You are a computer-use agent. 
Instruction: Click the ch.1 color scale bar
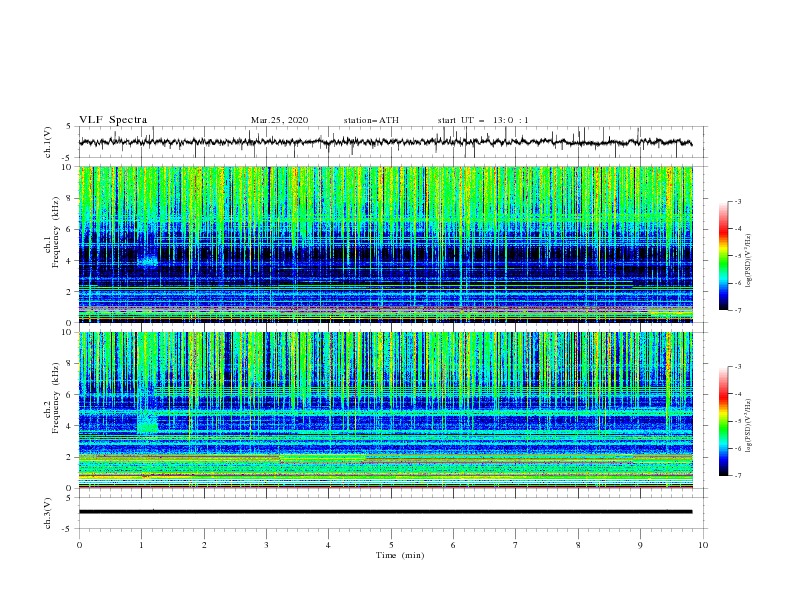[723, 256]
